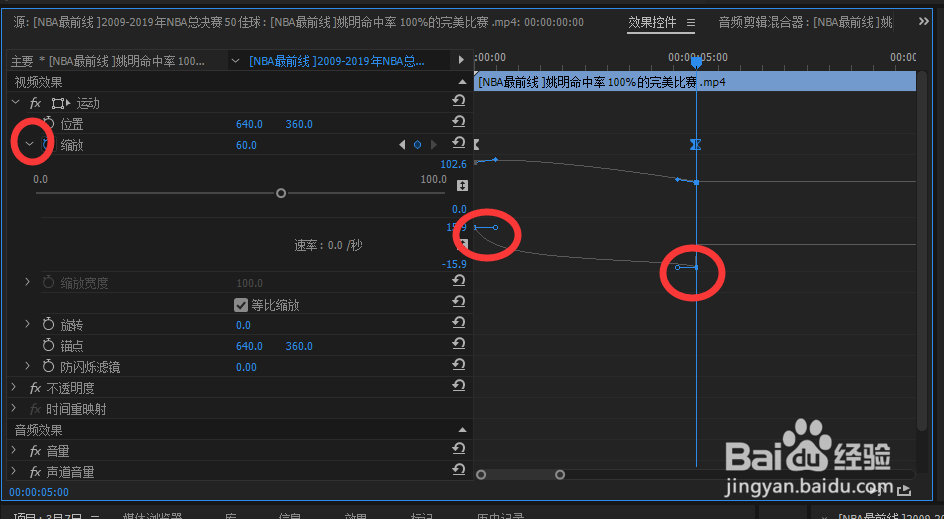Uncheck the 等比缩放 uniform scale checkbox
The height and width of the screenshot is (519, 944).
(241, 305)
